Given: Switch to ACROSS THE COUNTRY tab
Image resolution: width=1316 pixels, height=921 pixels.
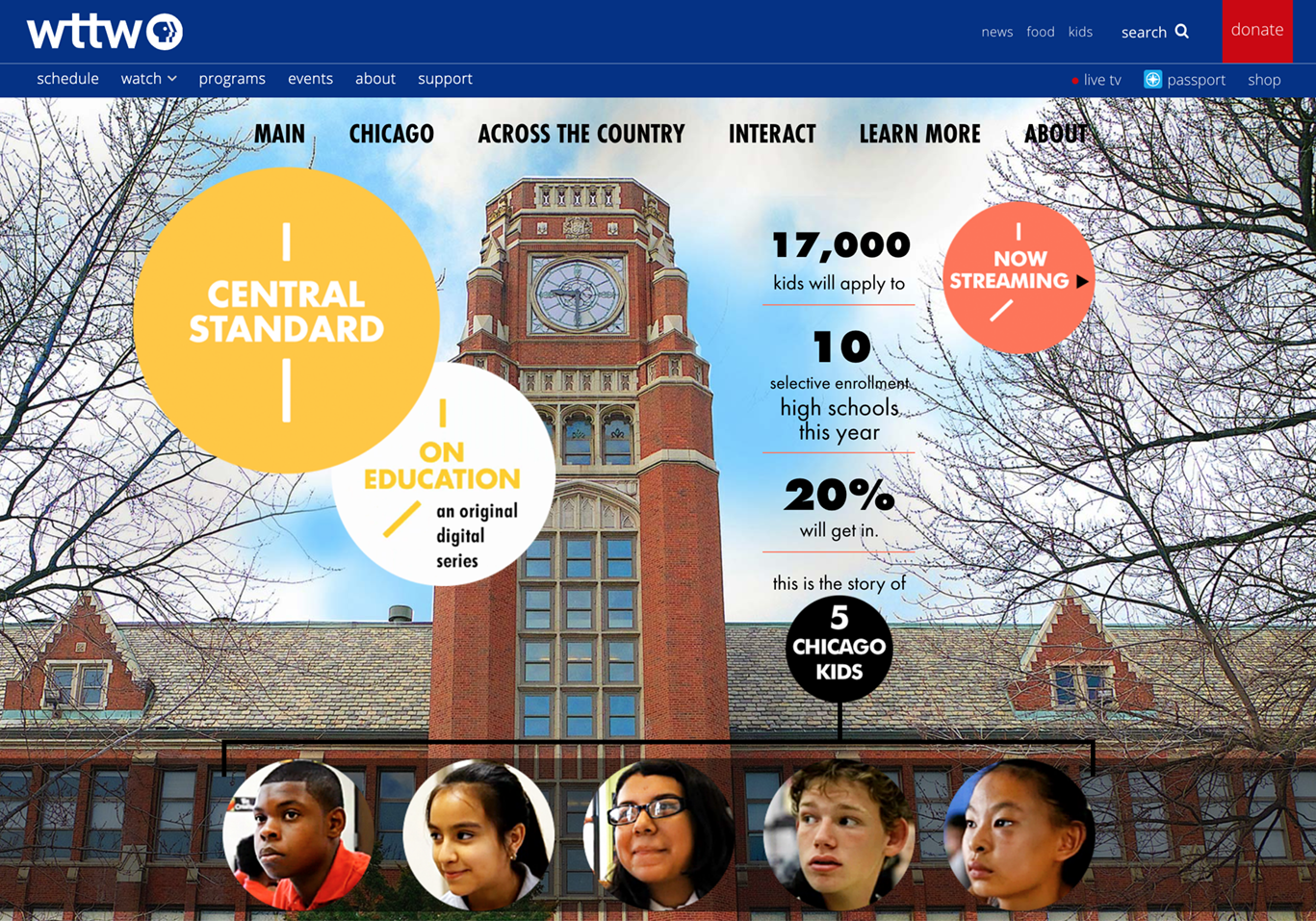Looking at the screenshot, I should (581, 134).
